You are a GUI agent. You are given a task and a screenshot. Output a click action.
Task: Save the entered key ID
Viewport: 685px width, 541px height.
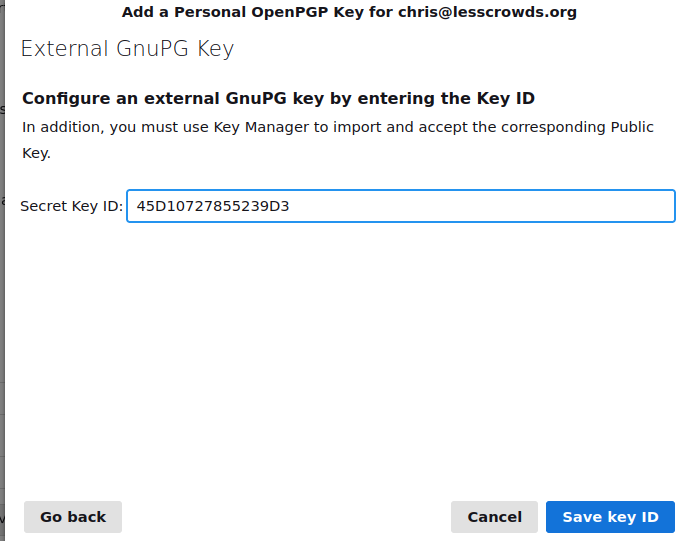(x=610, y=517)
